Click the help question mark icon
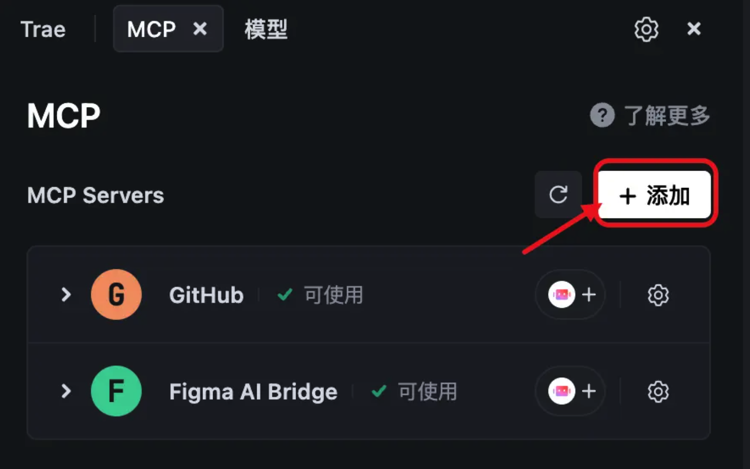750x469 pixels. (x=602, y=115)
